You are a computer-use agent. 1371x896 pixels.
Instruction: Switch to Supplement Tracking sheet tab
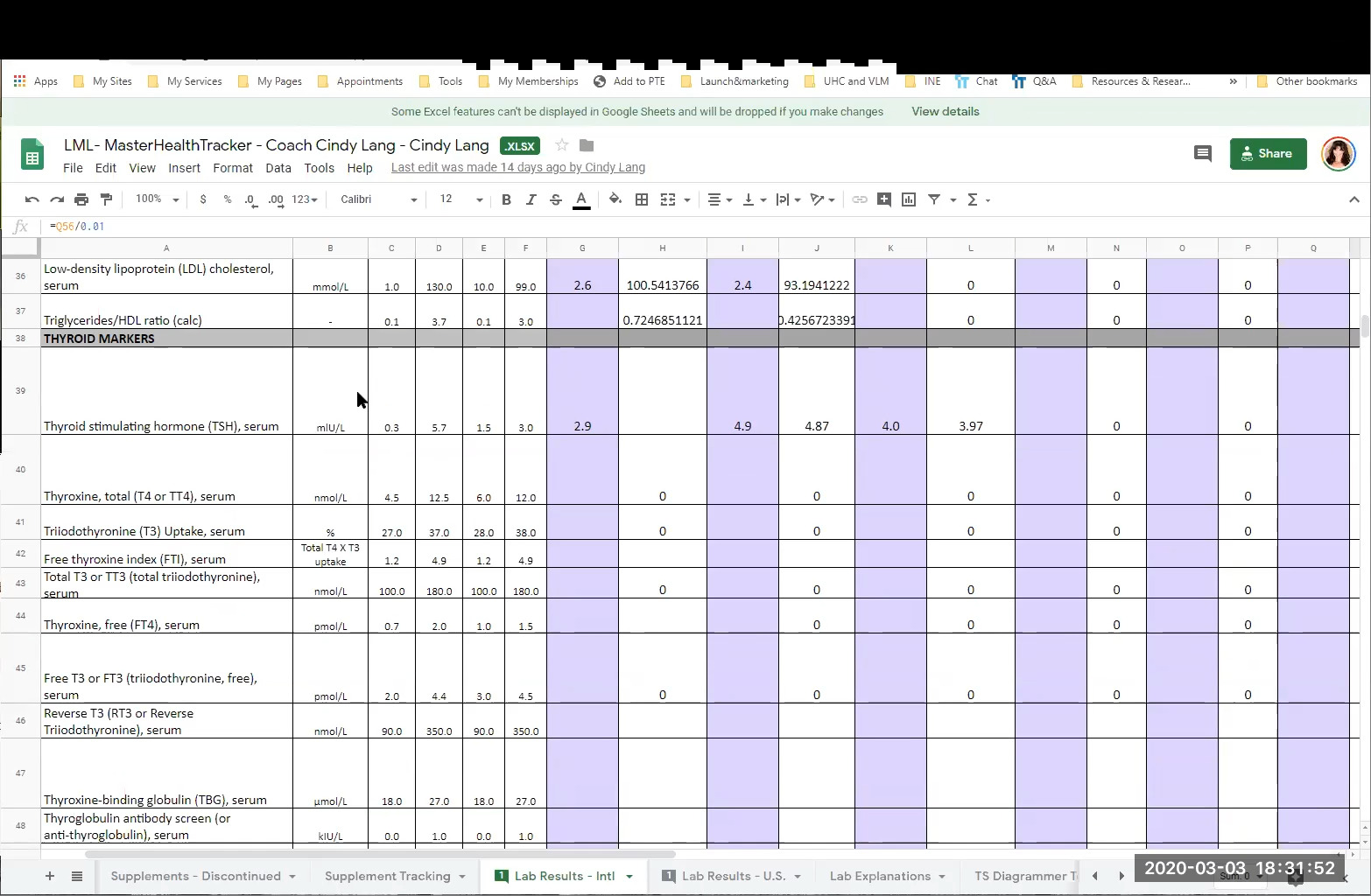[x=387, y=876]
